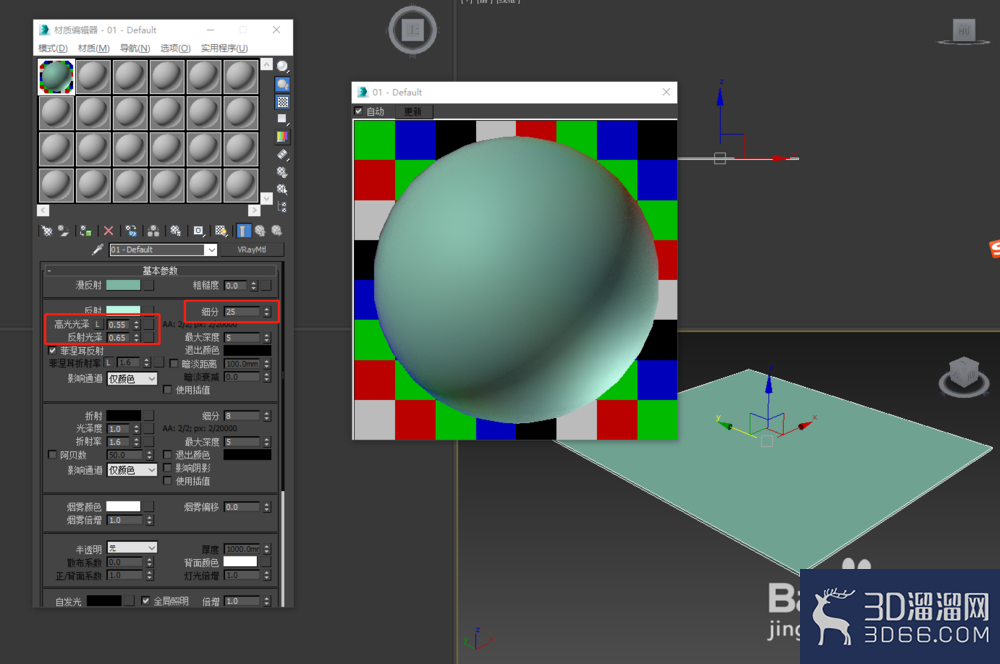Screen dimensions: 1000x664
Task: Select the first green material sample slot
Action: tap(56, 77)
